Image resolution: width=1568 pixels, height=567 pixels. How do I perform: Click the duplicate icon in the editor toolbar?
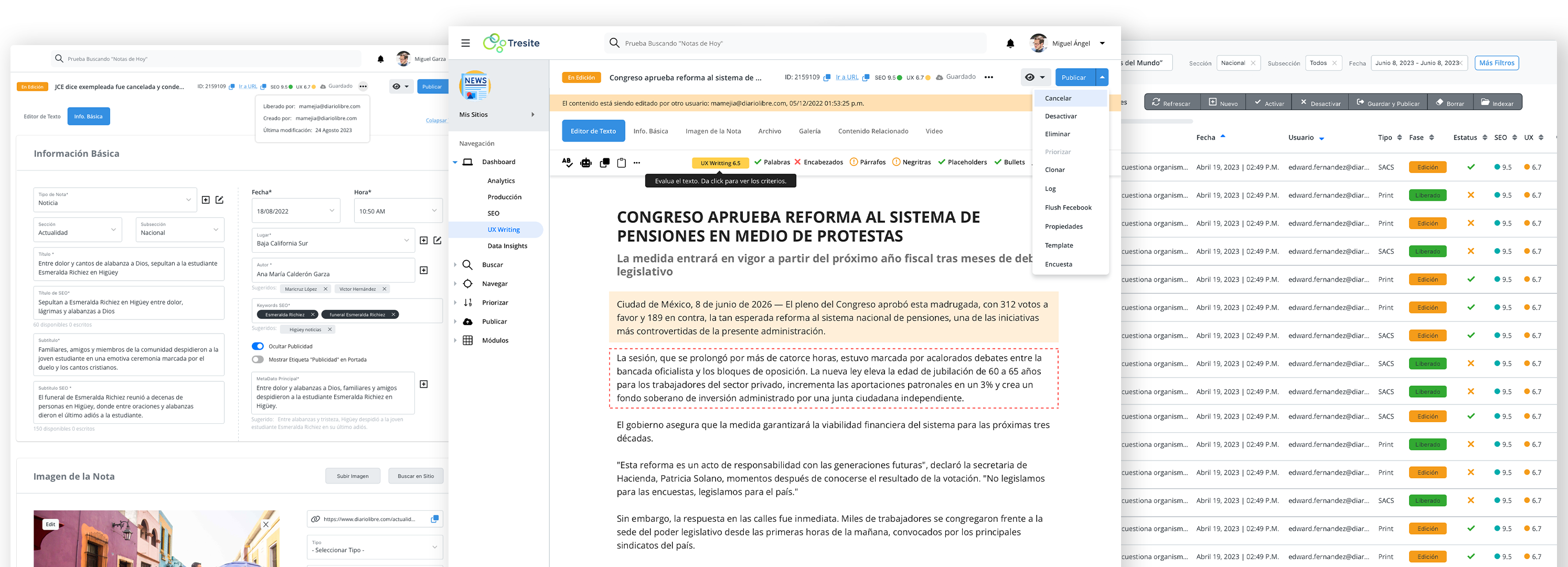point(604,163)
